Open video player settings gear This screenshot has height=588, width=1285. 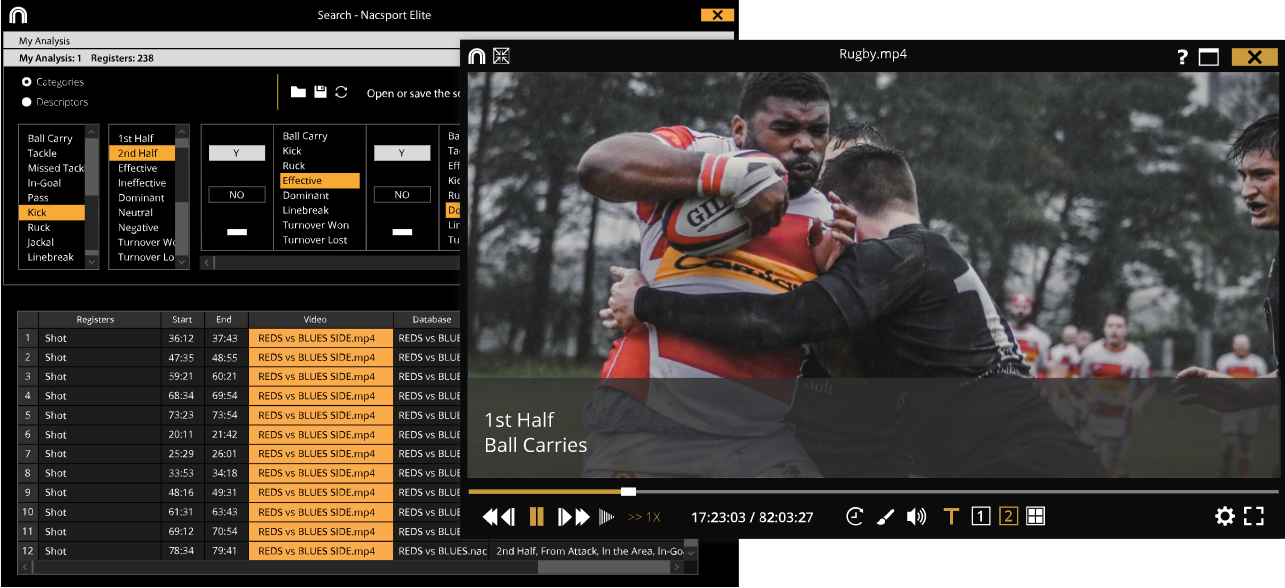tap(1224, 517)
